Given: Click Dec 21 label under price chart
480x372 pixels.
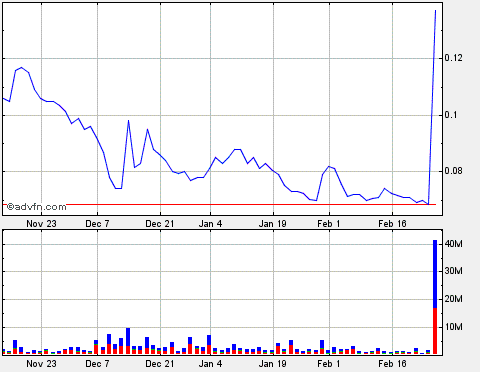Looking at the screenshot, I should pyautogui.click(x=160, y=224).
